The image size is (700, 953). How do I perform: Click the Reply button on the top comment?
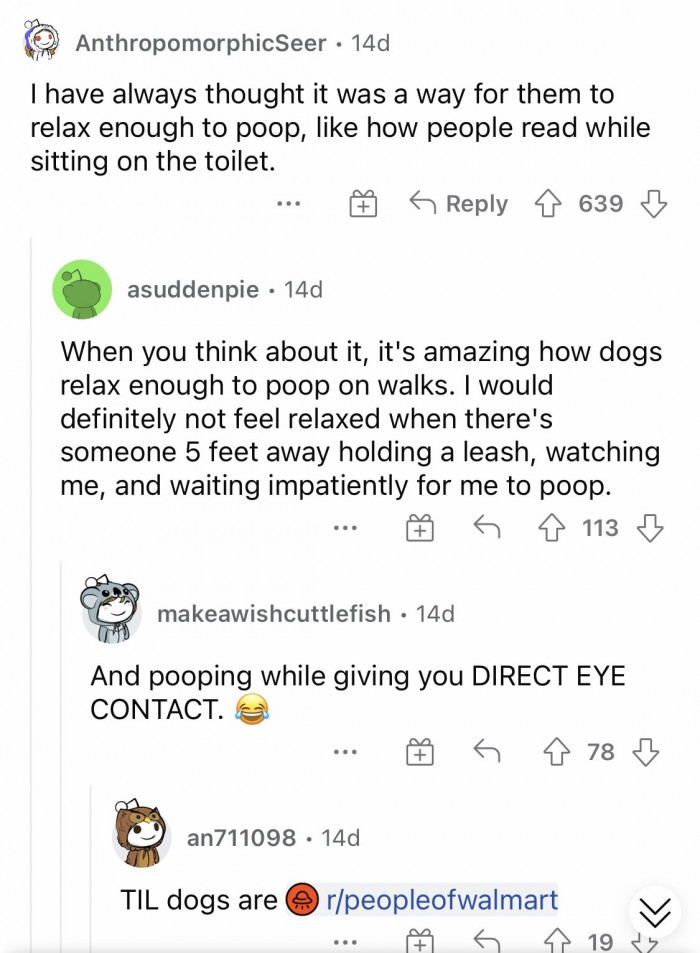coord(456,203)
